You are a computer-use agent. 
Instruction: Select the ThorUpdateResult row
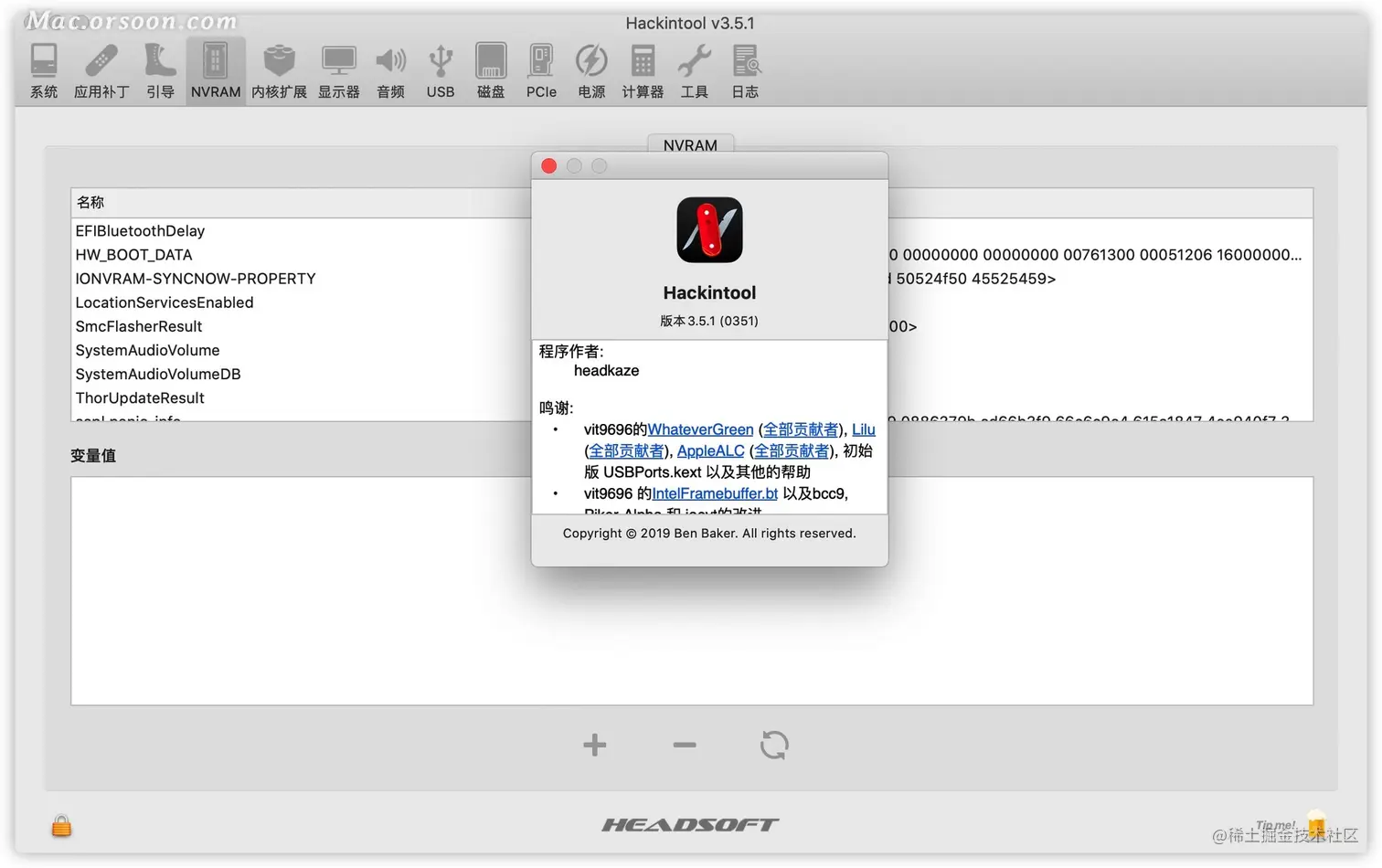(x=302, y=397)
